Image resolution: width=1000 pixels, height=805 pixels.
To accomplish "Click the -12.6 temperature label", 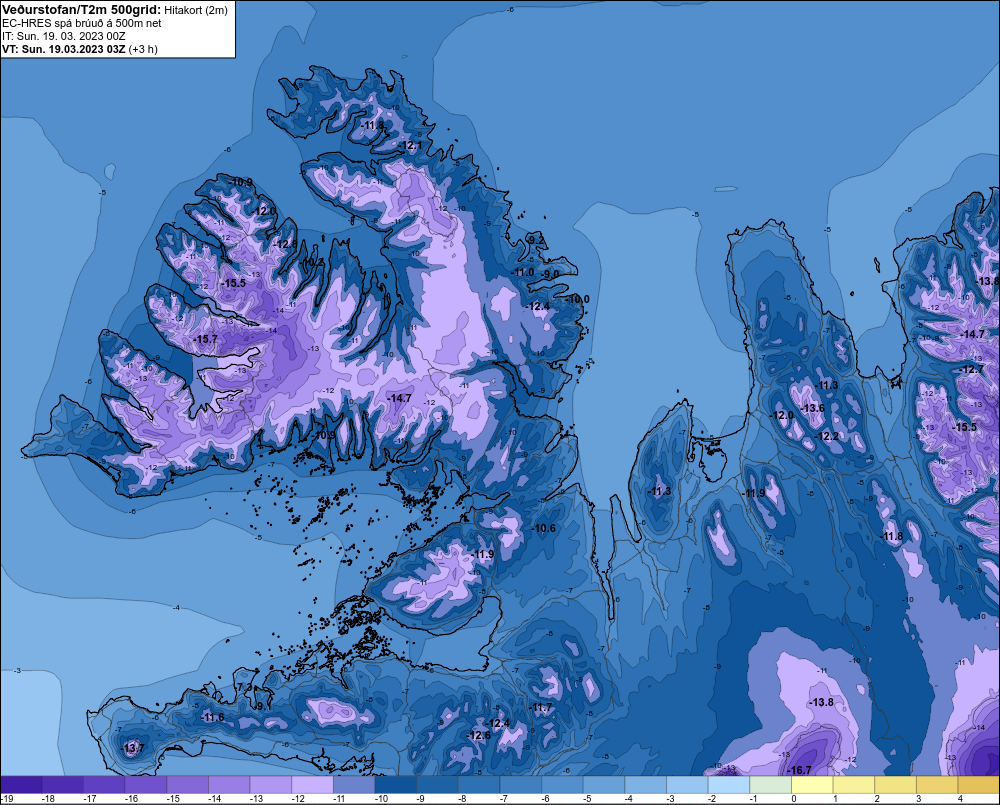I will (479, 735).
